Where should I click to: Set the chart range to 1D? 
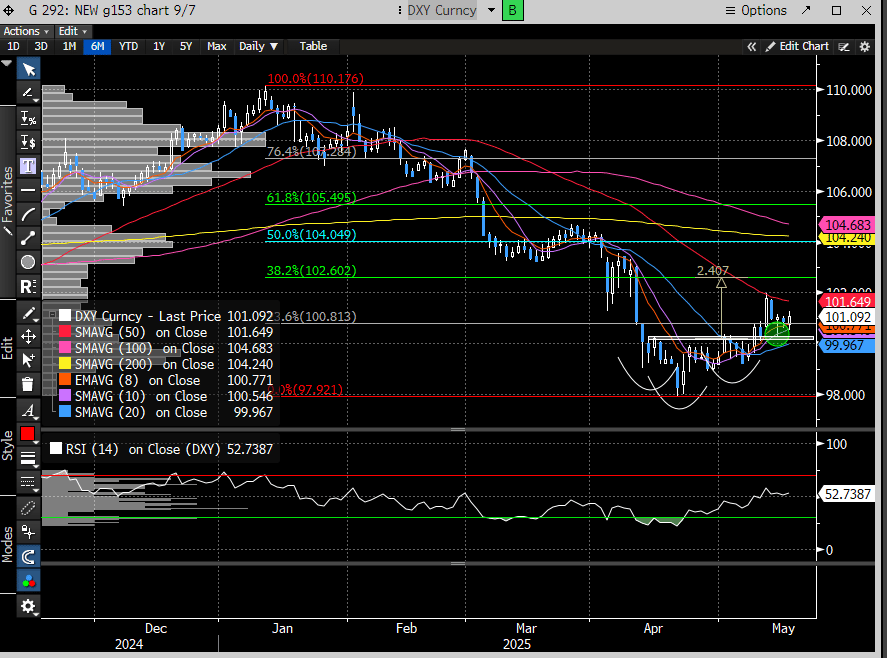coord(13,46)
